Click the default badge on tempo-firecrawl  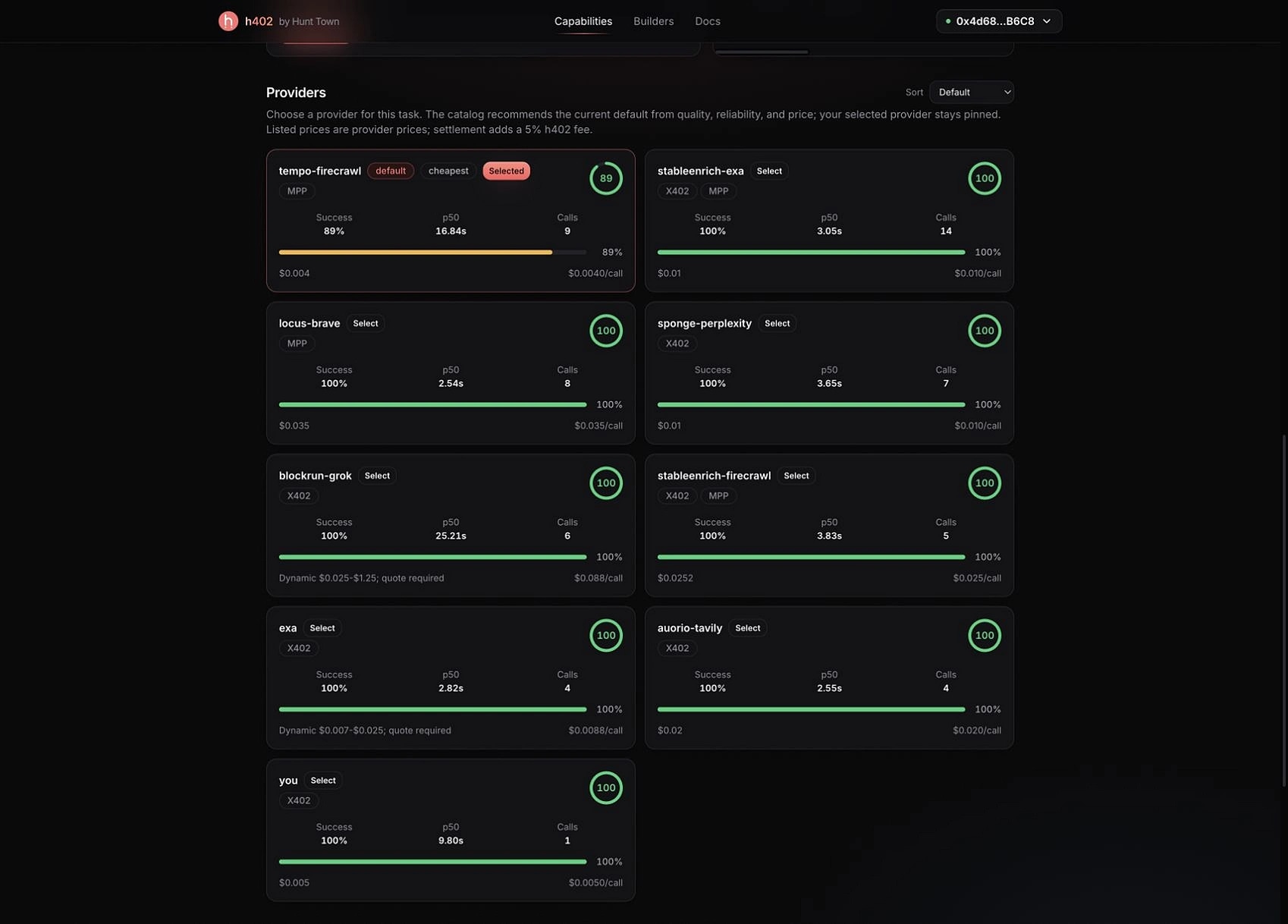pyautogui.click(x=390, y=171)
